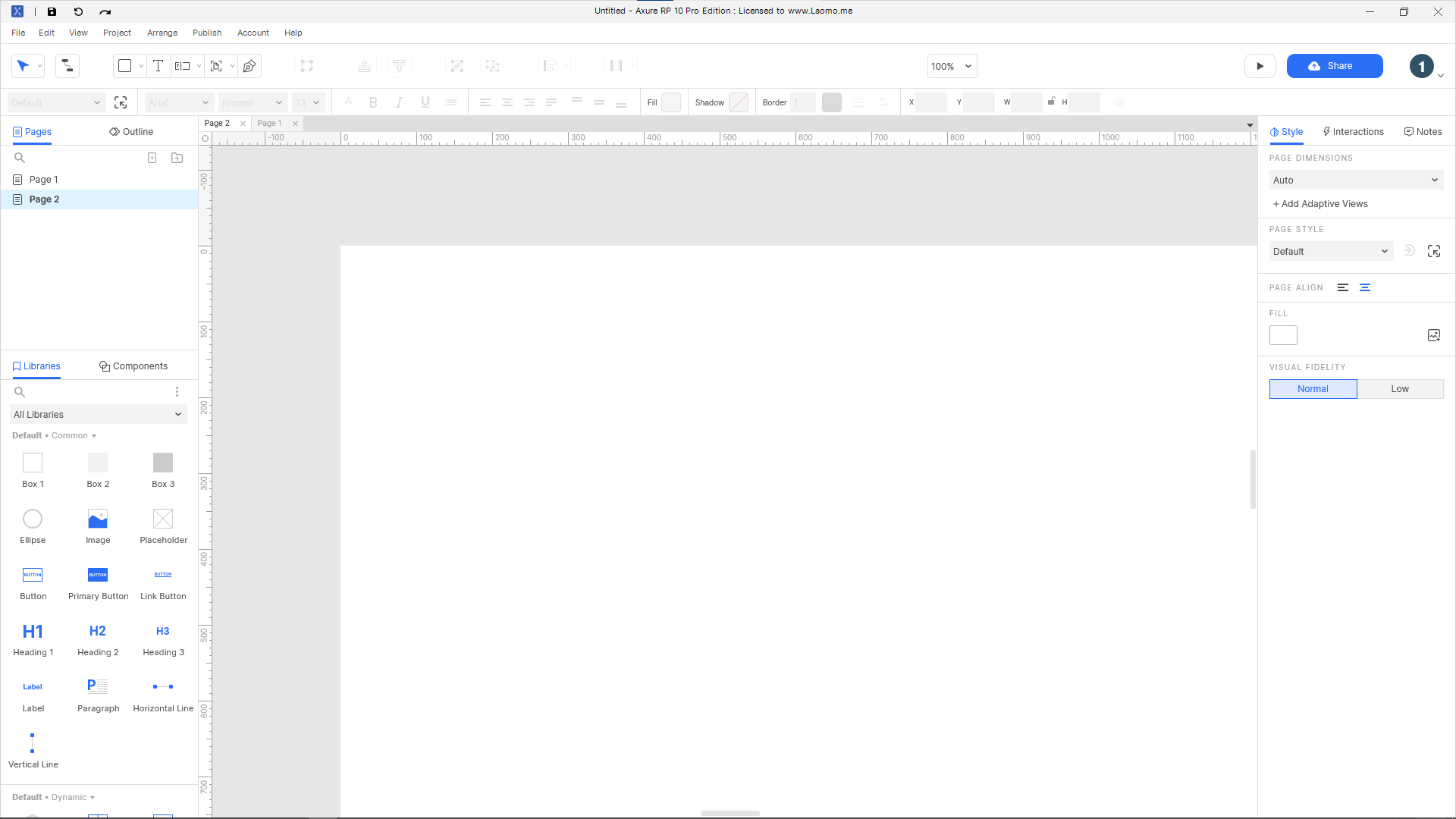Image resolution: width=1456 pixels, height=819 pixels.
Task: Click the Preview play button
Action: coord(1260,66)
